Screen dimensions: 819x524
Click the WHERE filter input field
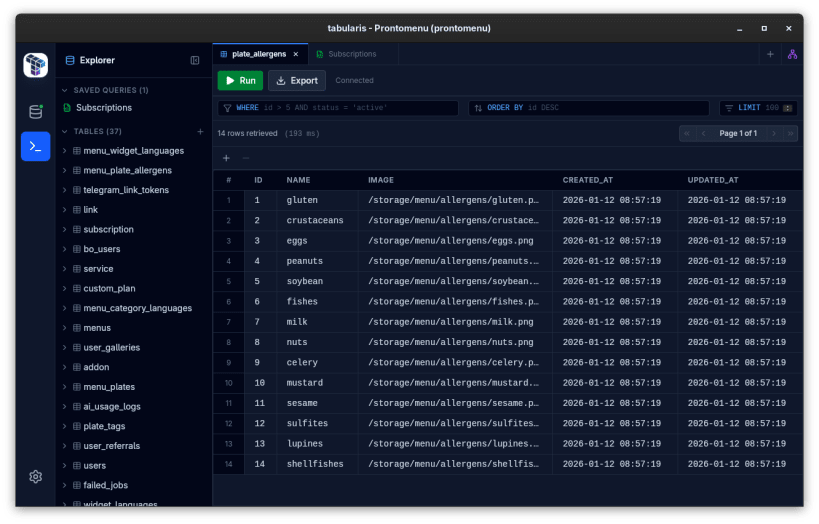click(x=338, y=108)
